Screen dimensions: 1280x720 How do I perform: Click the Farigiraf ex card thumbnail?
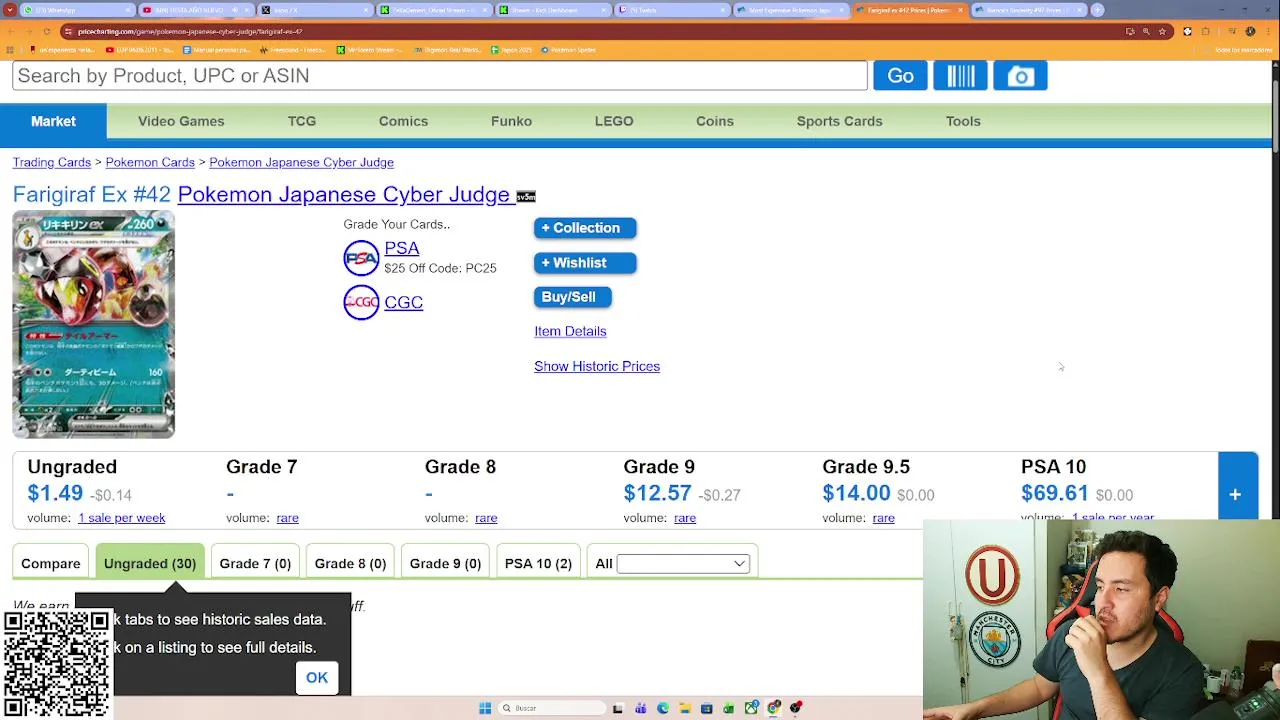point(94,325)
